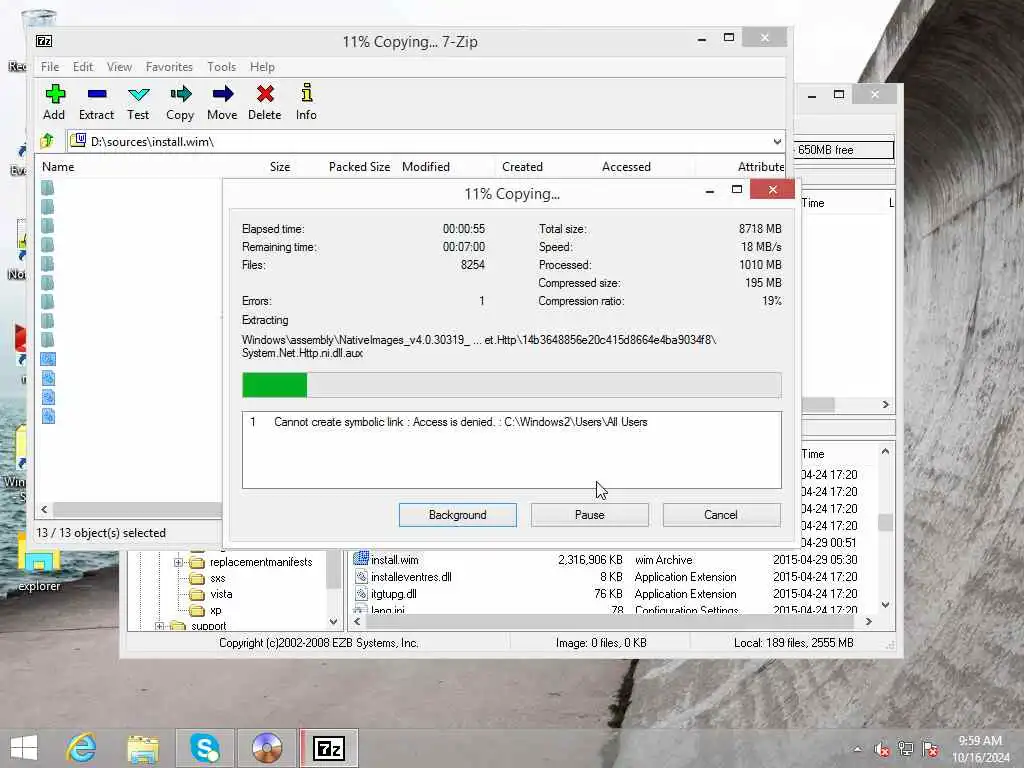Viewport: 1024px width, 768px height.
Task: Click the up-folder icon beside the address bar
Action: tap(47, 141)
